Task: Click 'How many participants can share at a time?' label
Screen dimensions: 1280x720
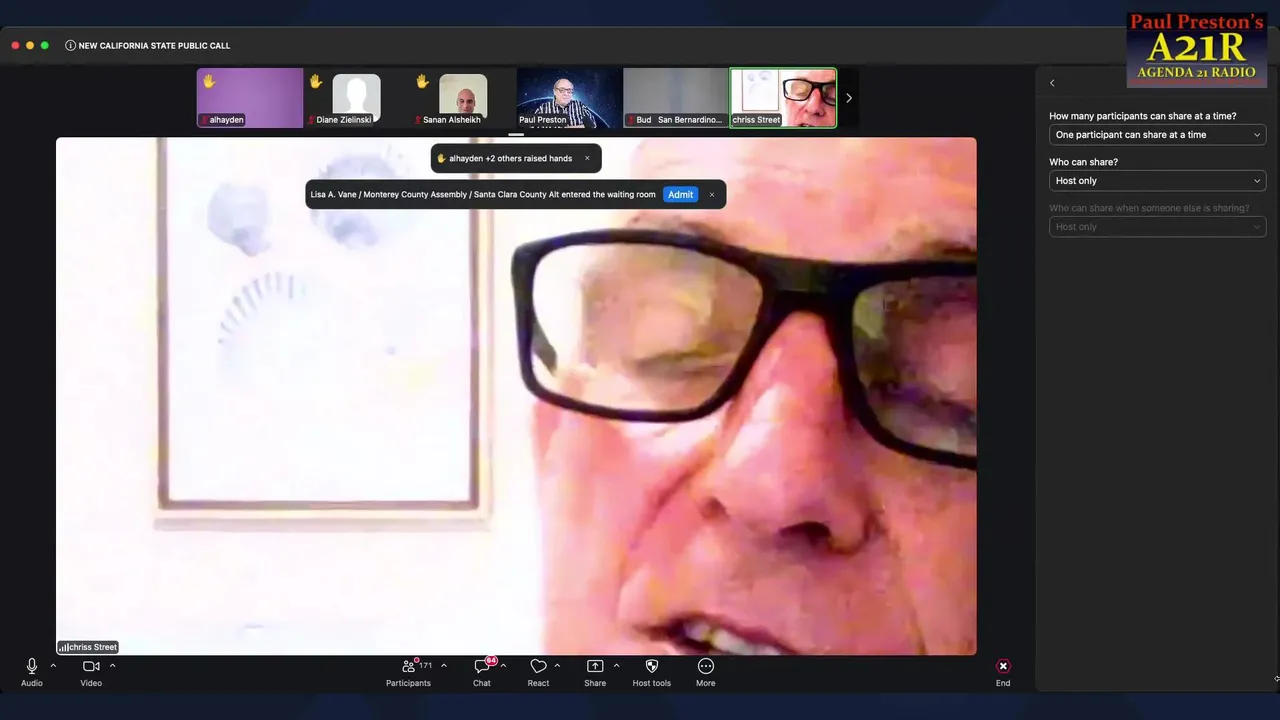Action: [x=1143, y=116]
